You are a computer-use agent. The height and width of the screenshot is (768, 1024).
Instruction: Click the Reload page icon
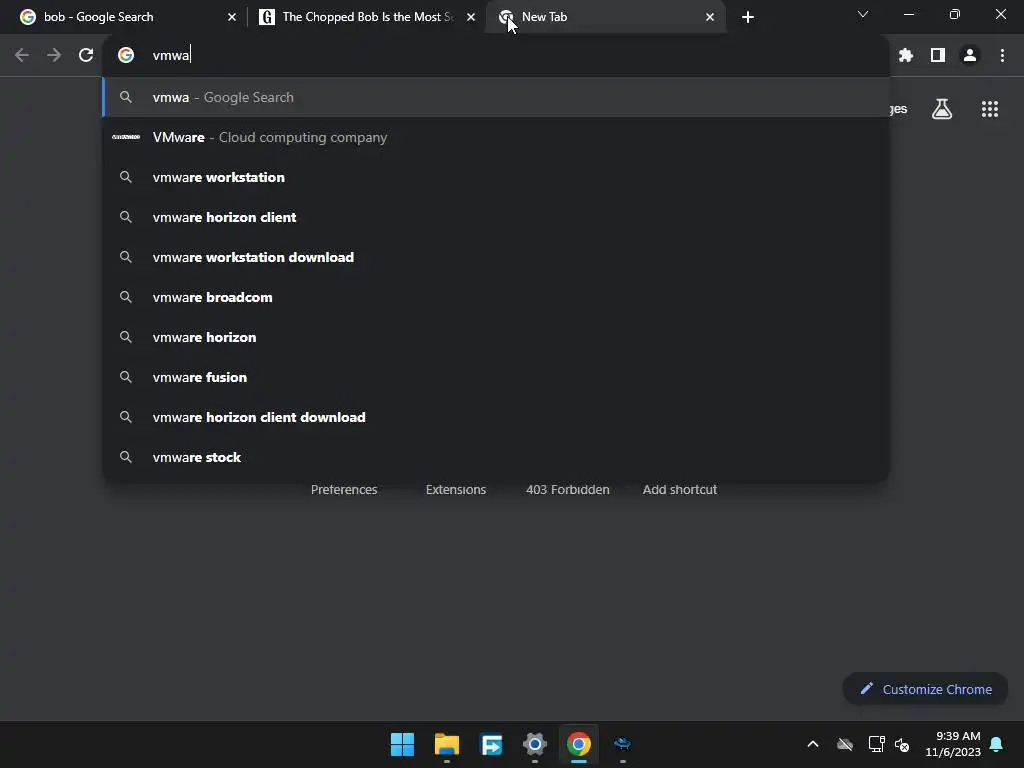click(x=86, y=56)
